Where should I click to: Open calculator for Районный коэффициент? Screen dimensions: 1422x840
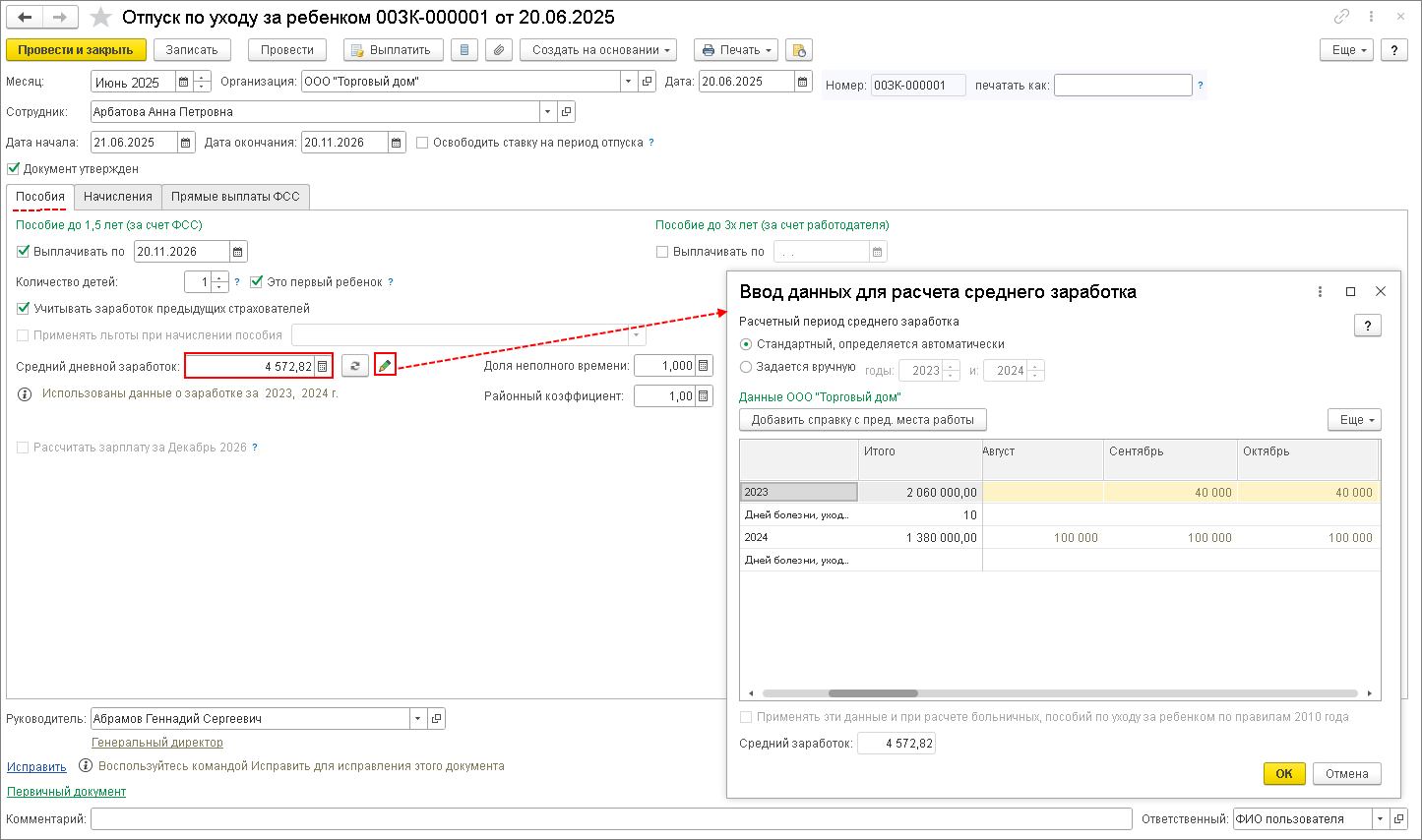pyautogui.click(x=704, y=396)
